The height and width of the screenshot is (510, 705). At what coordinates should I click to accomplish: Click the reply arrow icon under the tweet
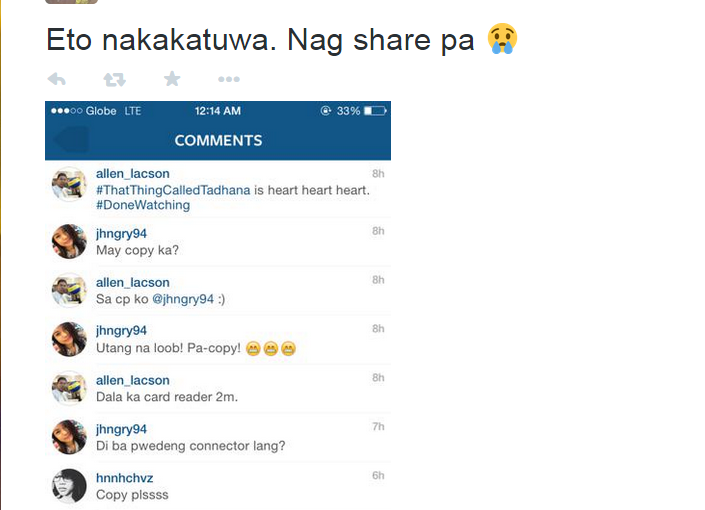[57, 79]
